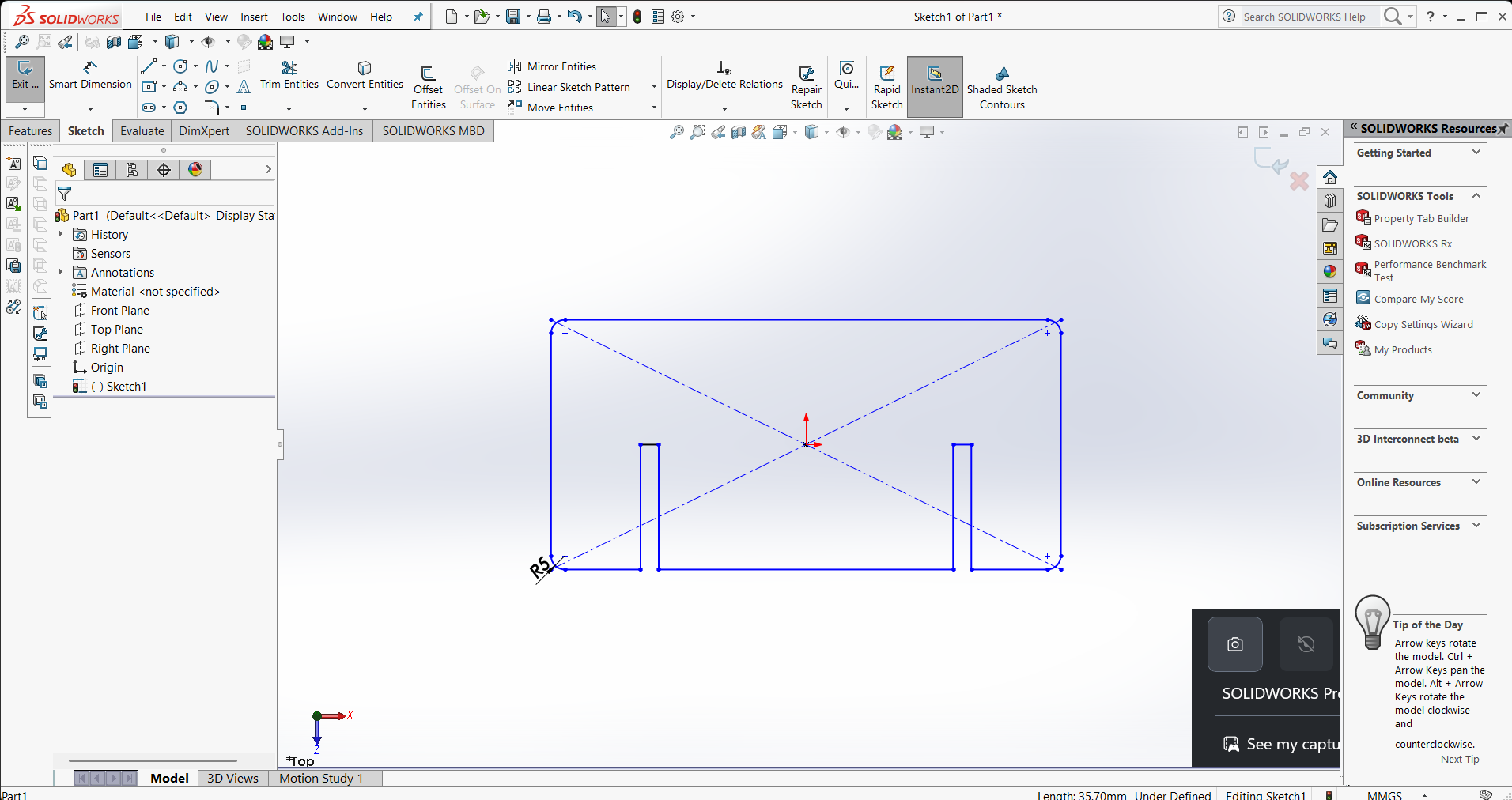Select the Sketch Fillet tool
The image size is (1512, 800).
click(211, 108)
